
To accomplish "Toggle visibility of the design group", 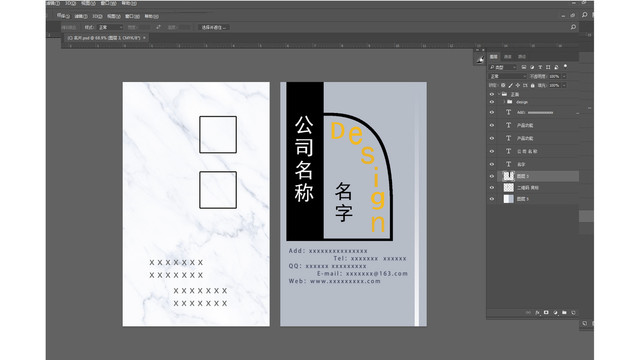I will click(x=491, y=102).
